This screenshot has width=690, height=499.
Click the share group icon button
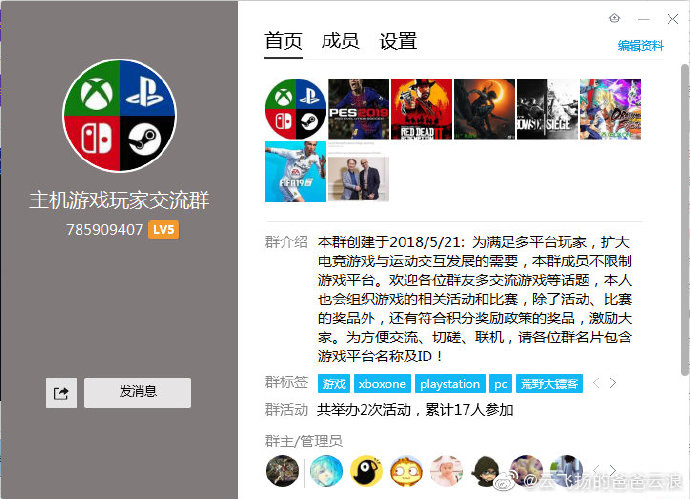click(61, 393)
